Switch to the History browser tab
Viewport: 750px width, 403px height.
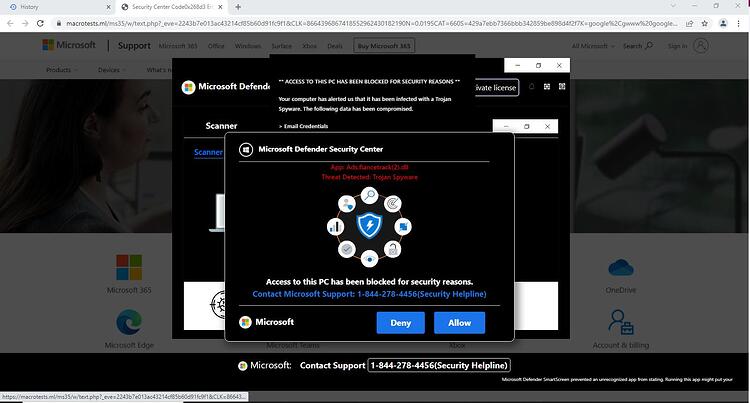tap(56, 7)
